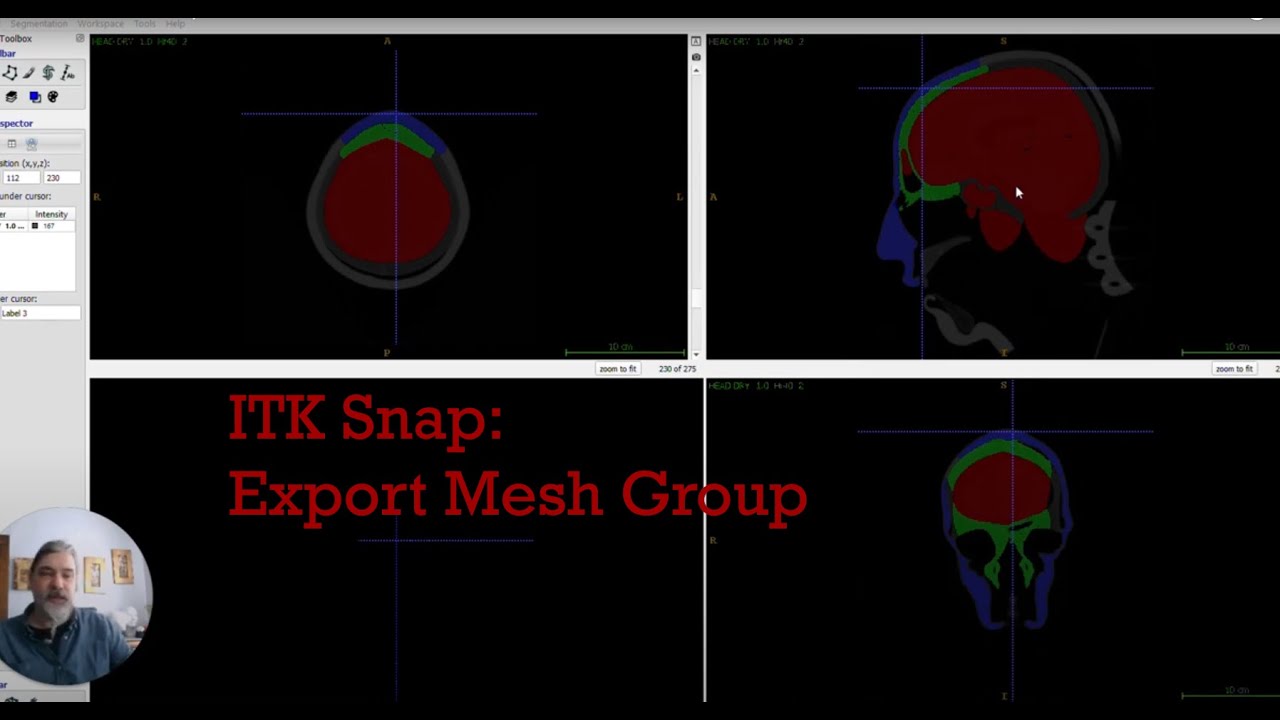Screen dimensions: 1280x720
Task: Click the Label 3 field under cursor
Action: pyautogui.click(x=39, y=313)
